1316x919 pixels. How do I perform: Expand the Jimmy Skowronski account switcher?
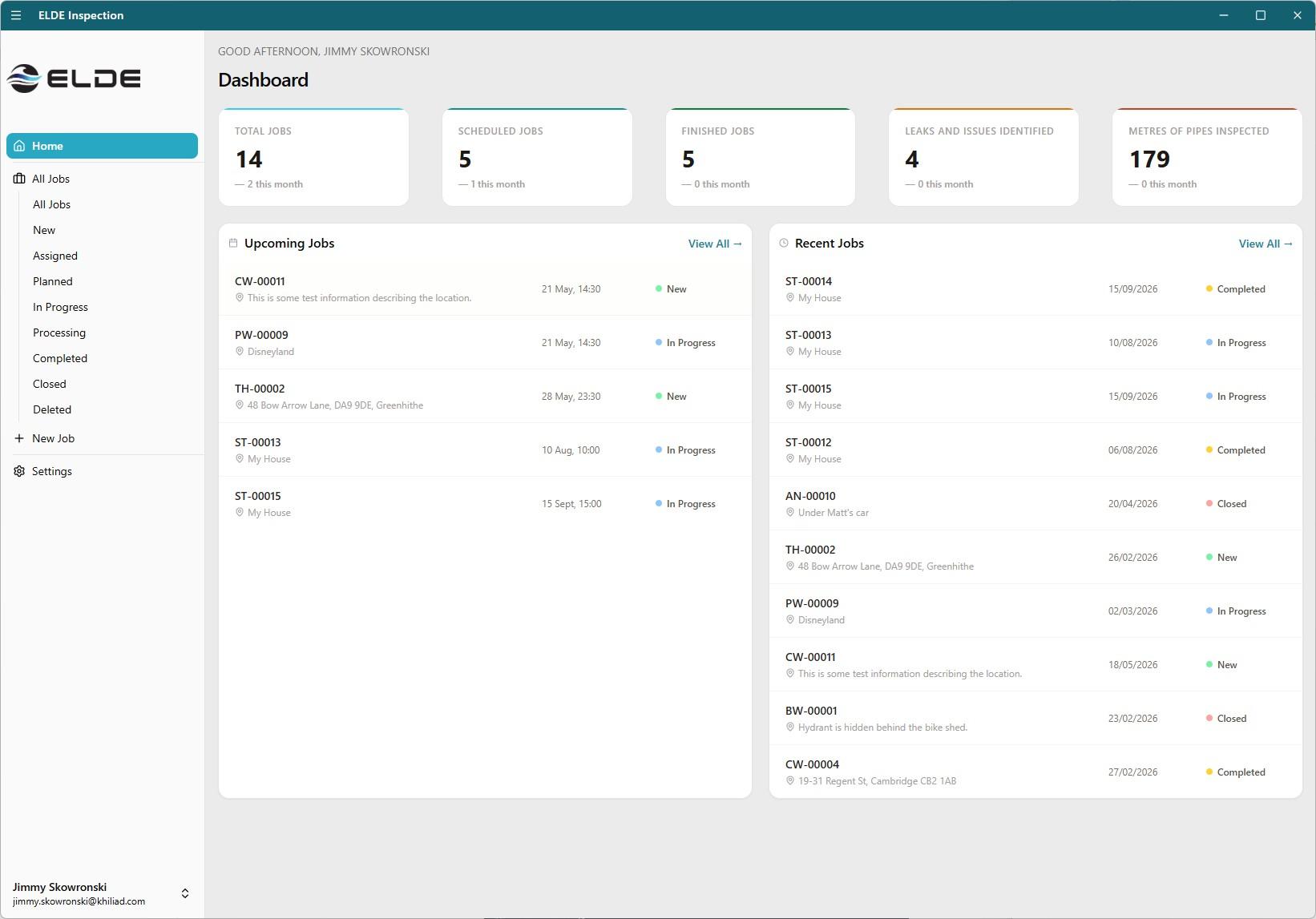click(x=185, y=893)
